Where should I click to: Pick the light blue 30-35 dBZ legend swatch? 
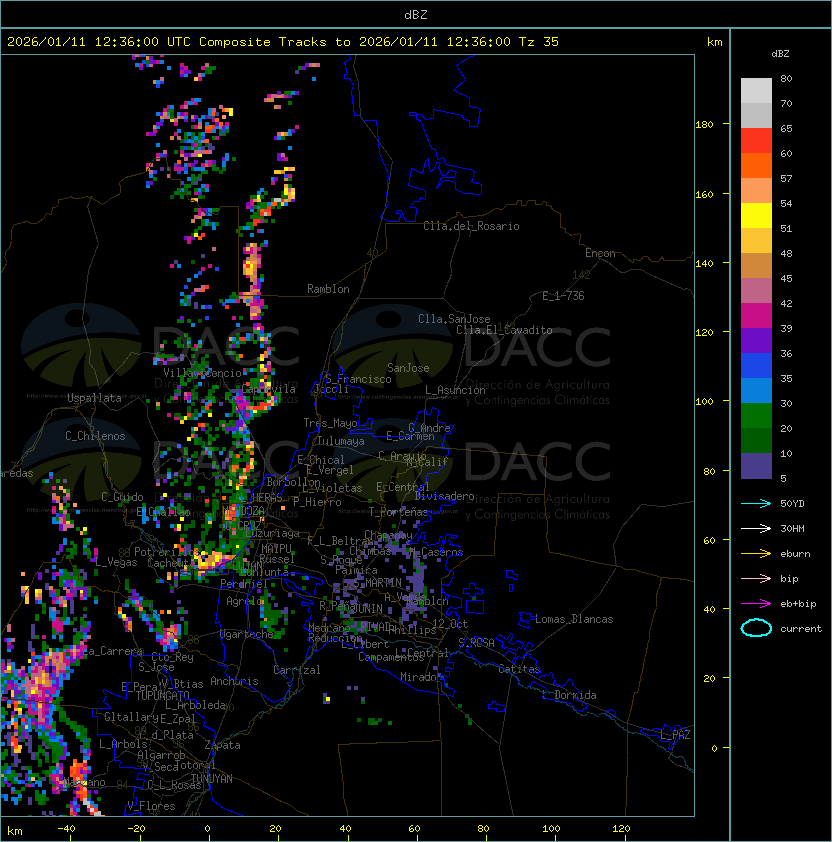point(756,390)
